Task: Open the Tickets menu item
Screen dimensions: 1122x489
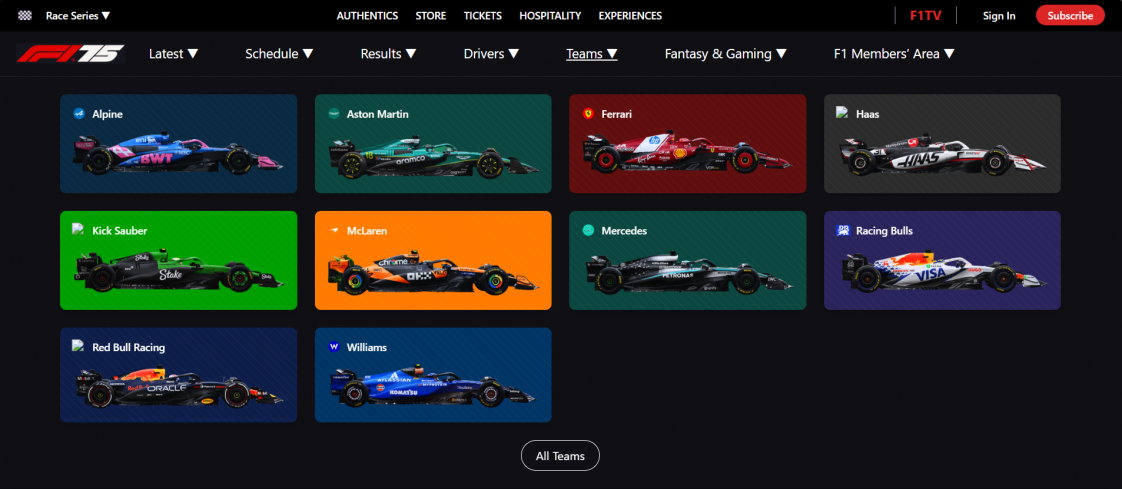Action: 482,15
